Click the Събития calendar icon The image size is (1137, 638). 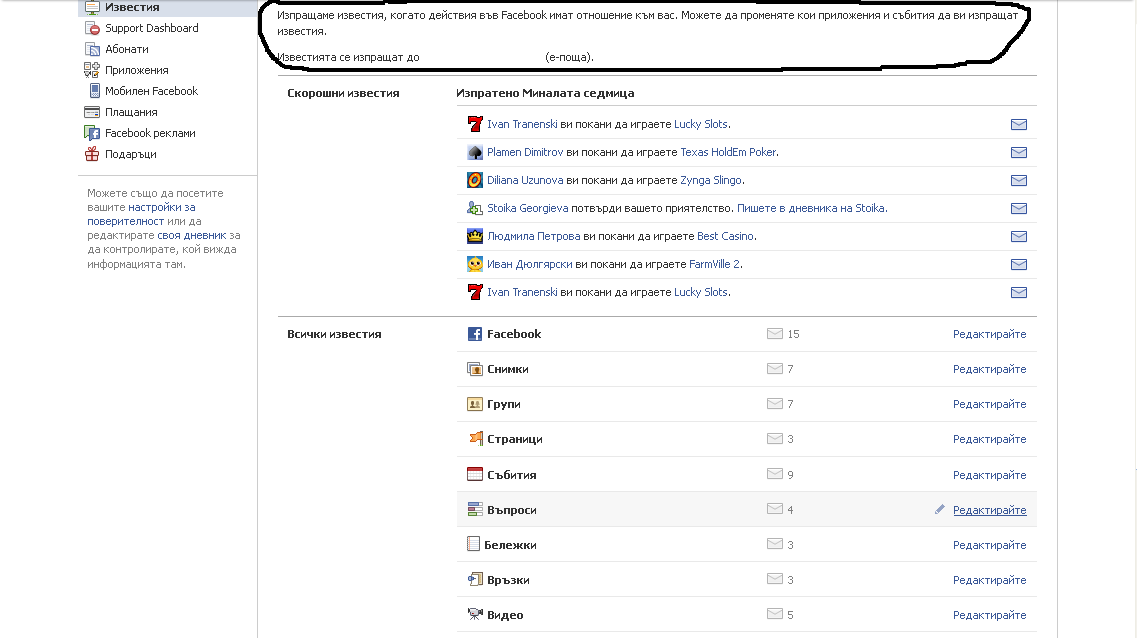point(475,475)
